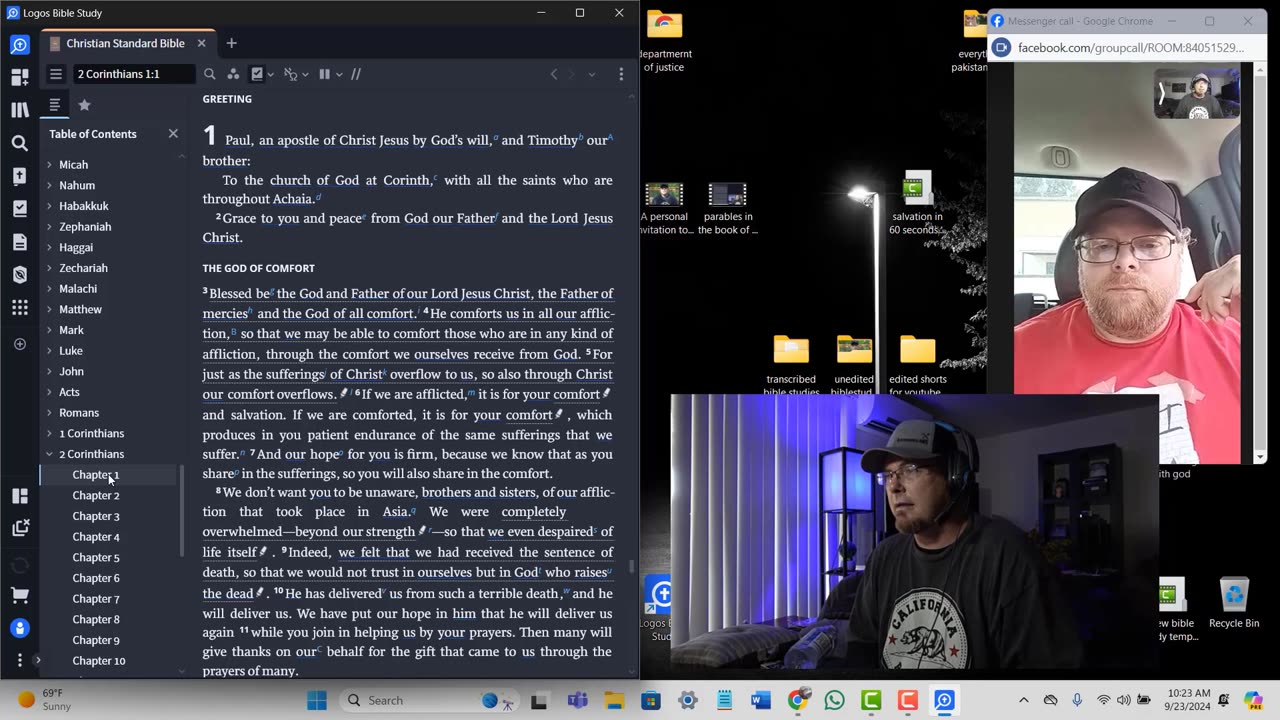
Task: Open the three-dots resource icon in Bible toolbar
Action: [233, 74]
